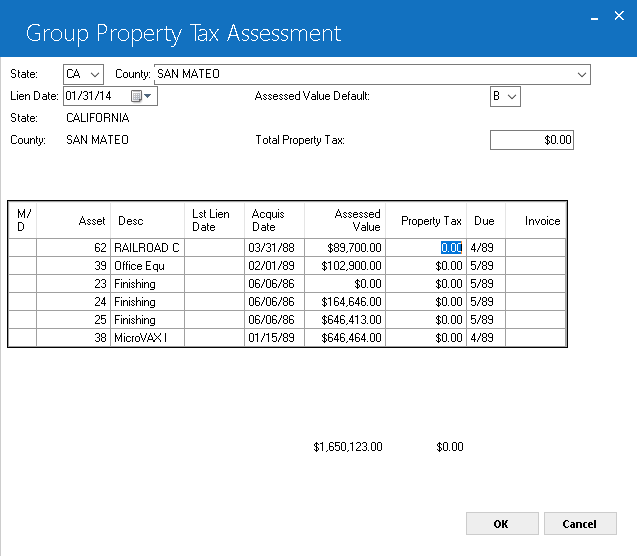Click Assessed Value $646,464.00 cell

click(345, 338)
